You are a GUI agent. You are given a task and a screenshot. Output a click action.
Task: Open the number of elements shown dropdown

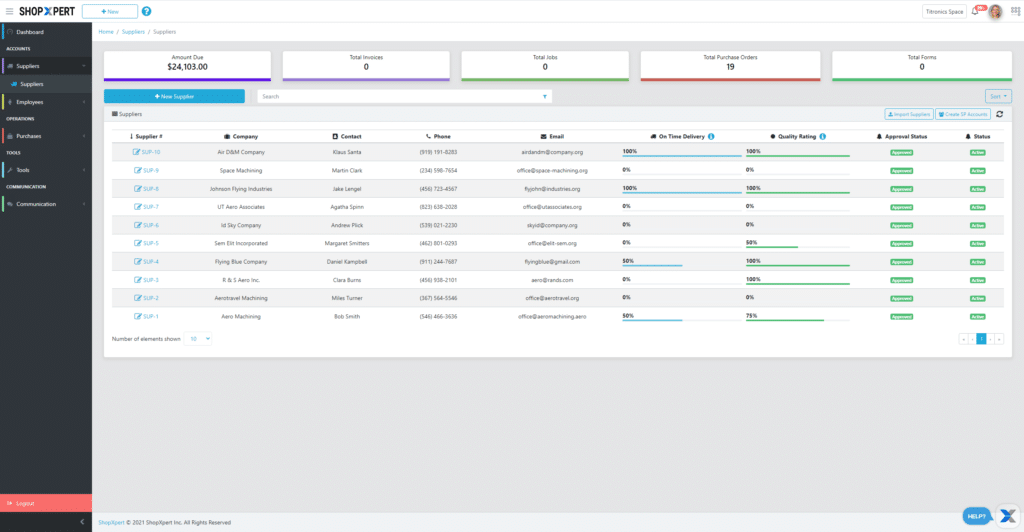click(x=200, y=339)
